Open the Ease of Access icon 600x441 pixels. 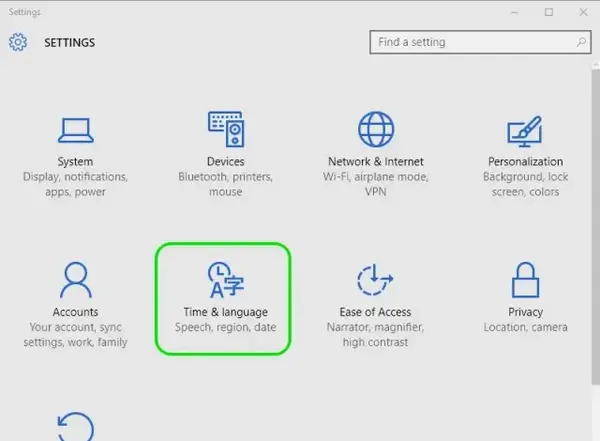375,279
